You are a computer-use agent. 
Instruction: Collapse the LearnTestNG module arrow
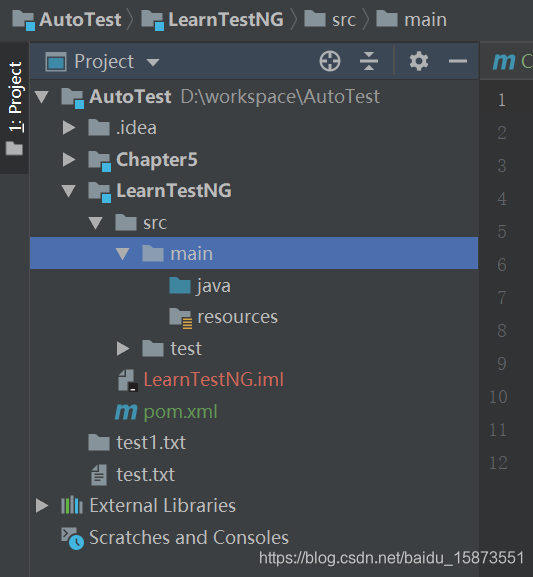click(69, 191)
